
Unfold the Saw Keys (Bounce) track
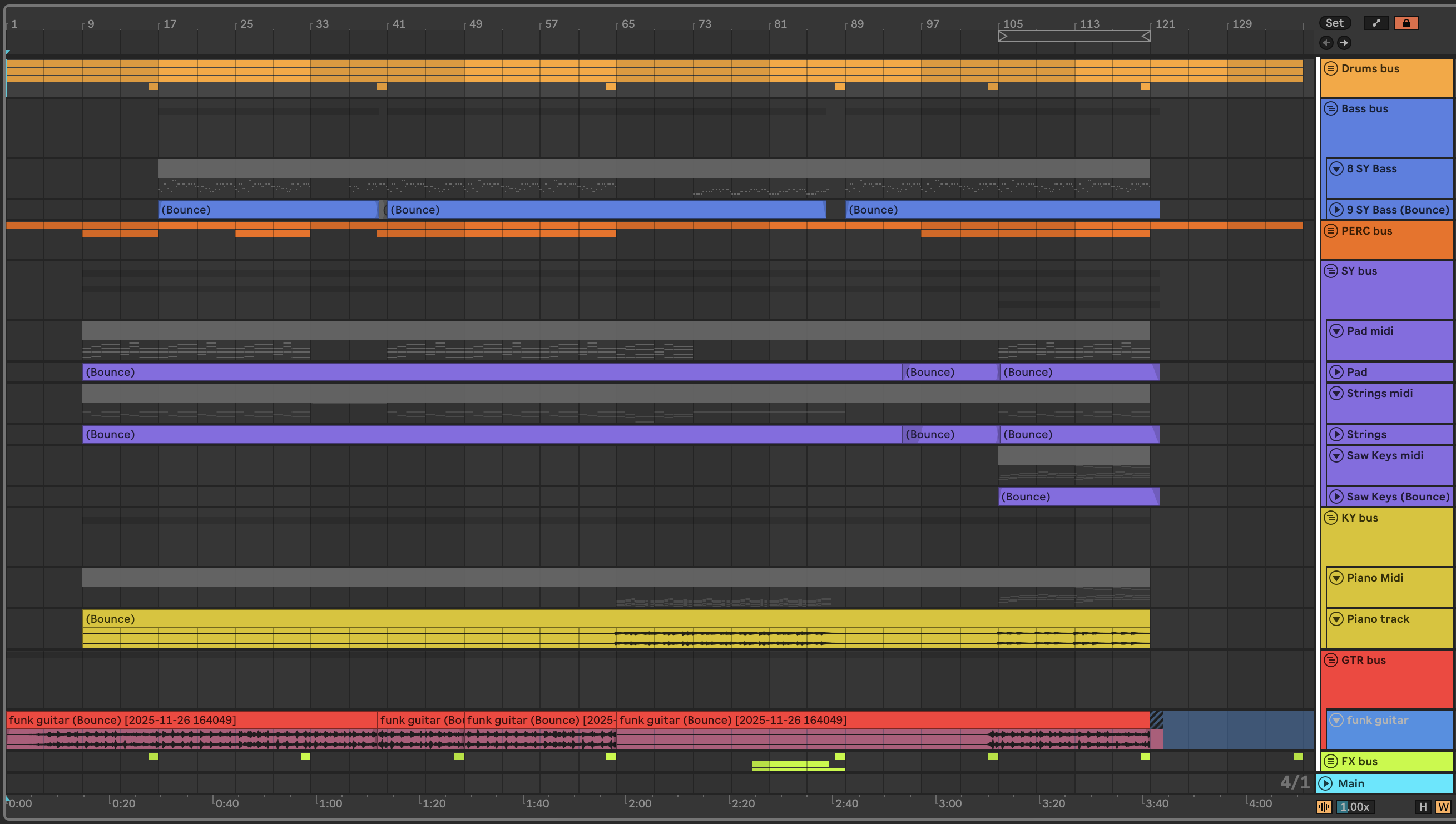(x=1336, y=497)
